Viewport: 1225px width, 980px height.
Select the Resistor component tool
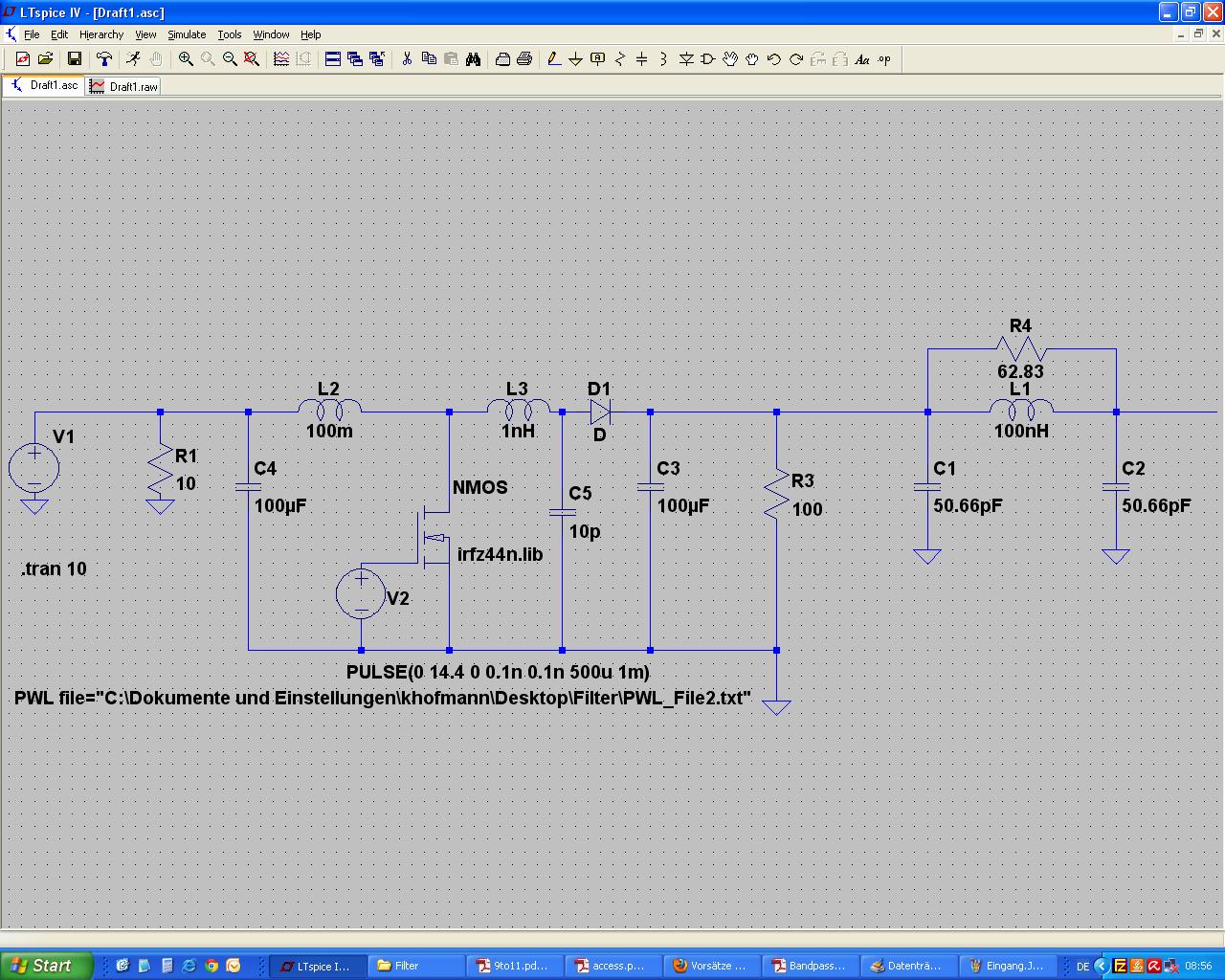(x=619, y=59)
